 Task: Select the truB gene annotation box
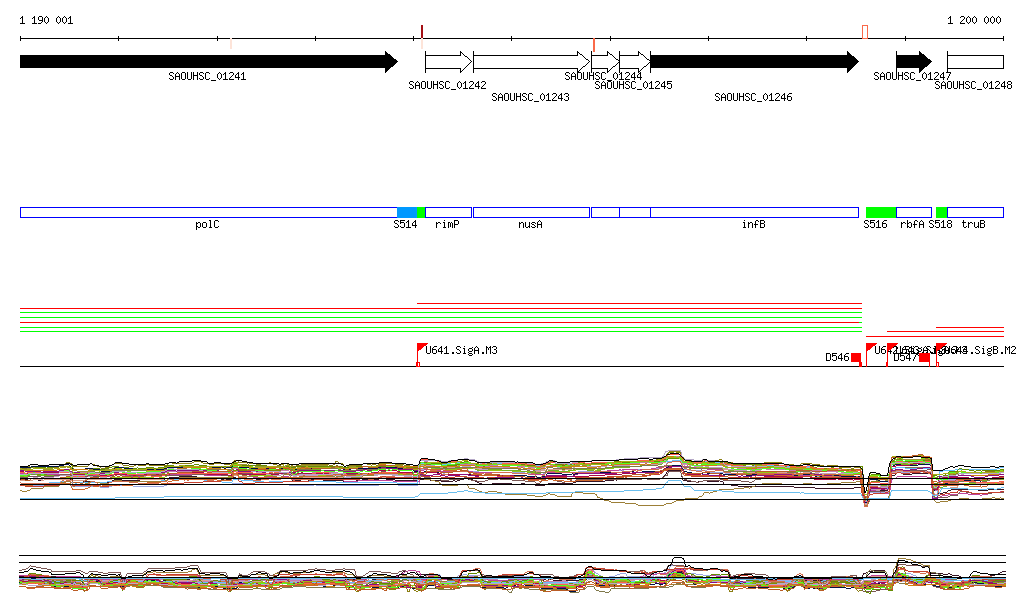[975, 213]
